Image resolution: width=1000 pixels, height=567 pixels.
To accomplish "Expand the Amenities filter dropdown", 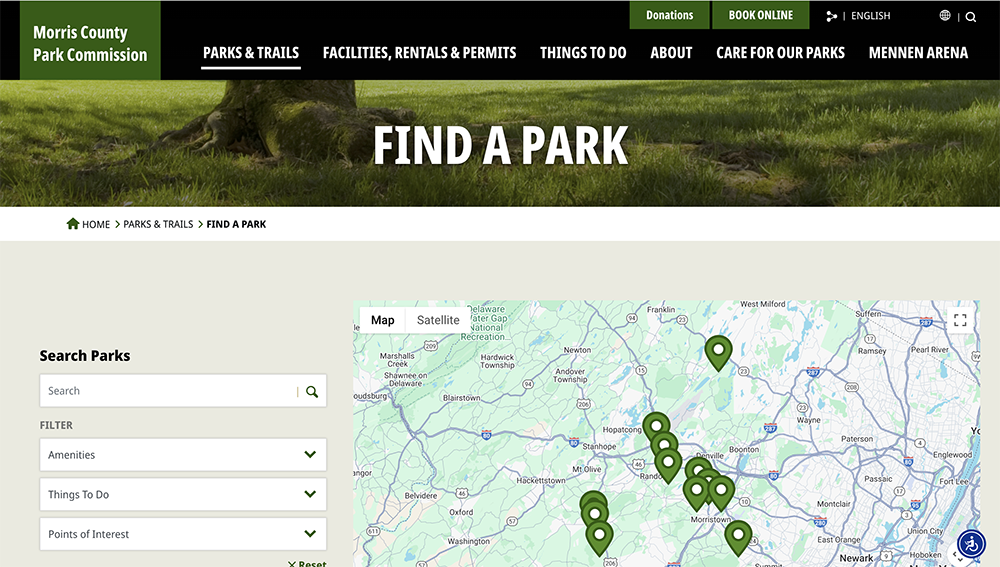I will [183, 455].
